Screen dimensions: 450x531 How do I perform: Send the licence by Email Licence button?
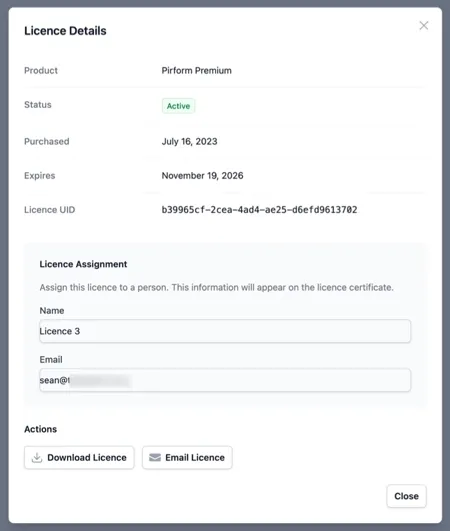[187, 458]
